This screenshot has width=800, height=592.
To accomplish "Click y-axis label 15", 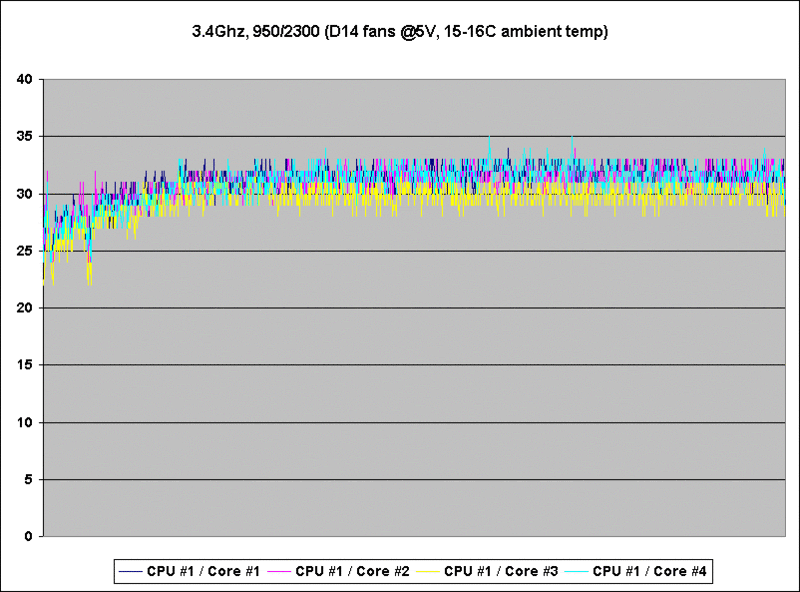I will (x=24, y=365).
